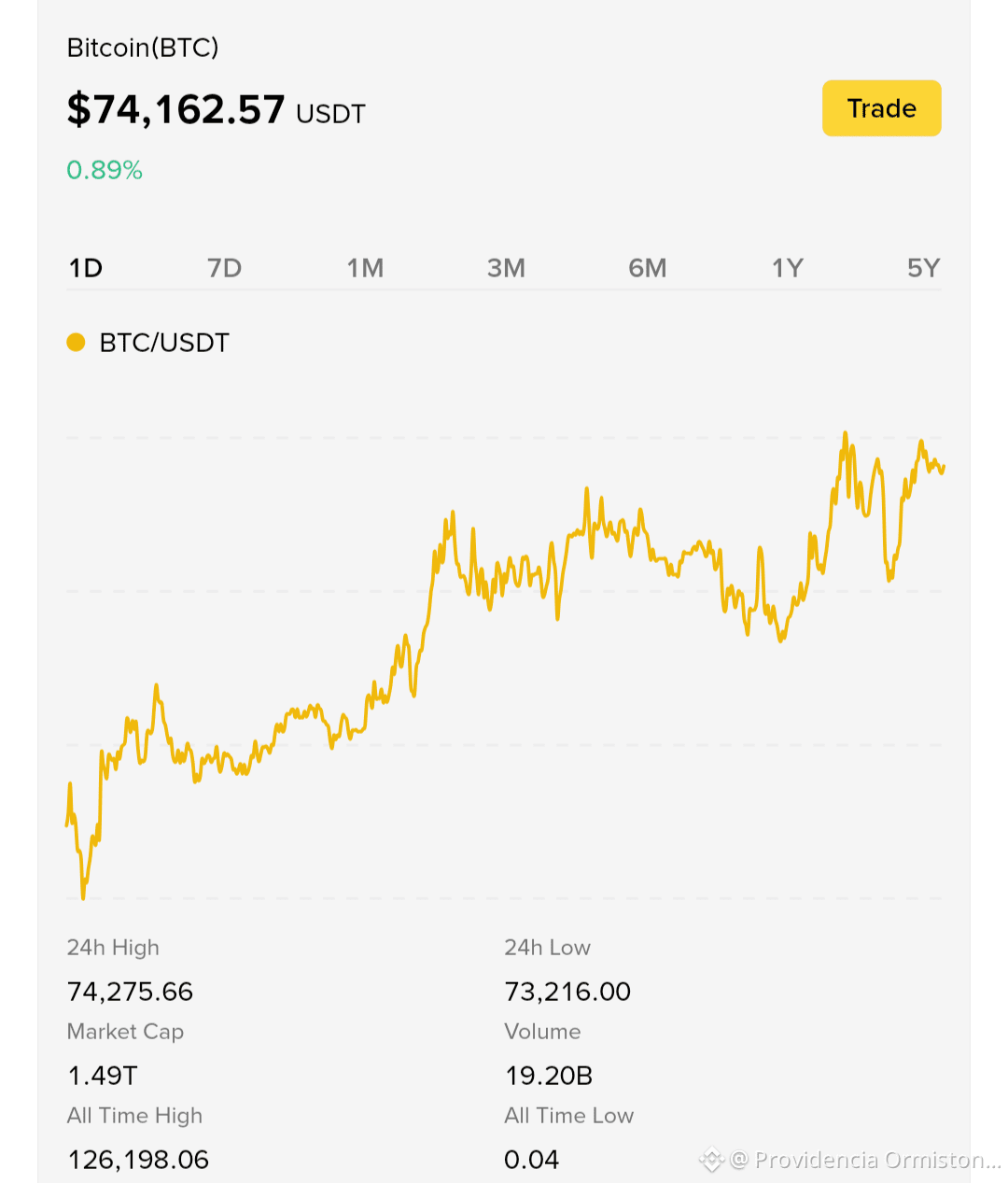1008x1183 pixels.
Task: Click the yellow Trade button
Action: (881, 108)
